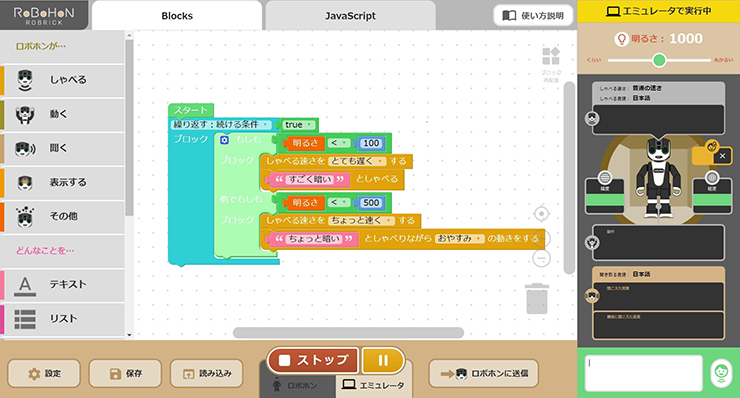
Task: Open the 表示する block category
Action: (x=62, y=182)
